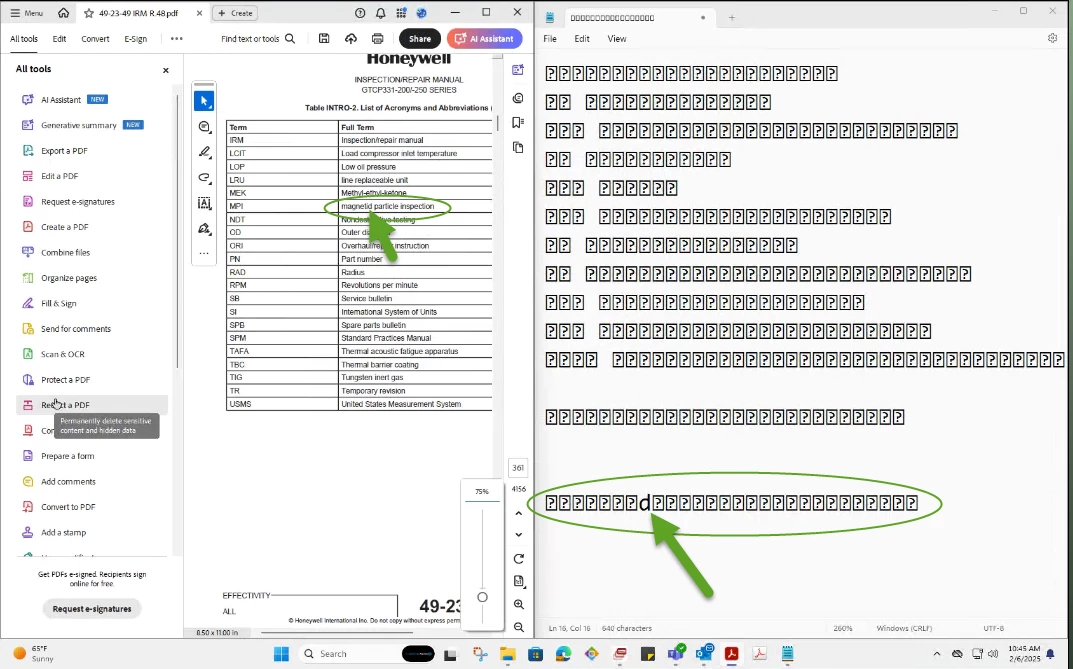Screen dimensions: 1073x669
Task: Open the Edit menu in Notepad
Action: 582,39
